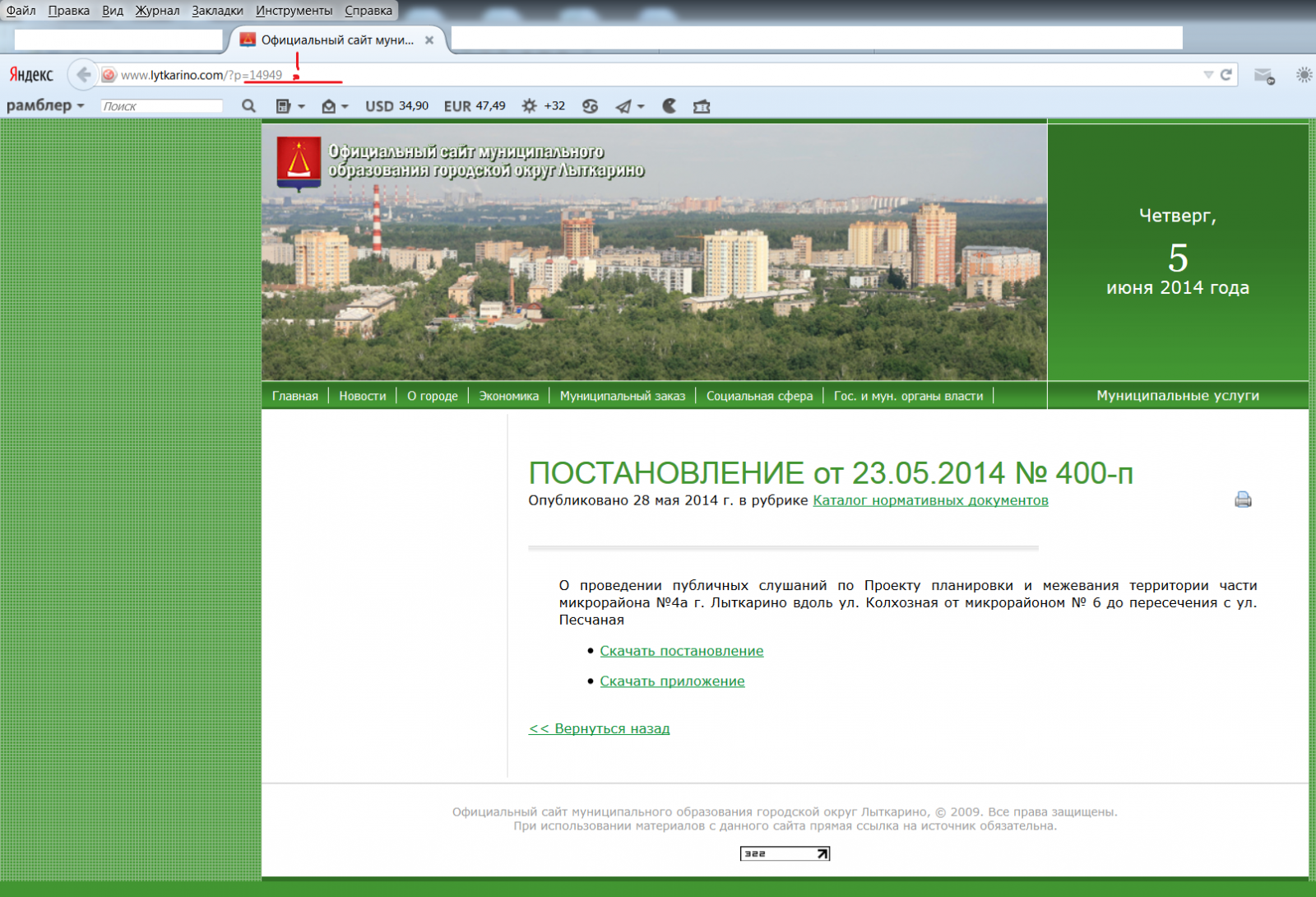Click Скачать приложение download link
Screen dimensions: 1316x897
pyautogui.click(x=672, y=681)
